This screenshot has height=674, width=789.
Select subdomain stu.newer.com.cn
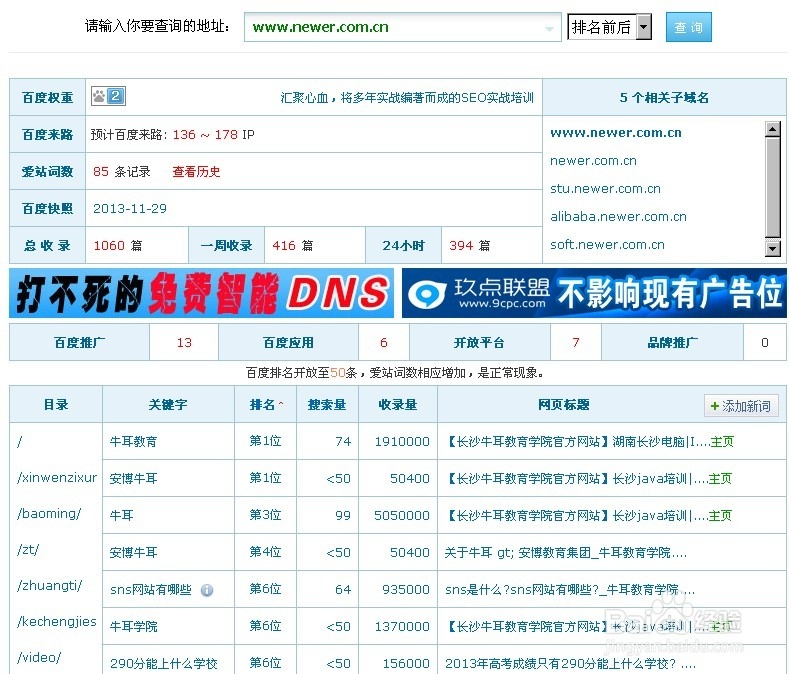tap(605, 189)
